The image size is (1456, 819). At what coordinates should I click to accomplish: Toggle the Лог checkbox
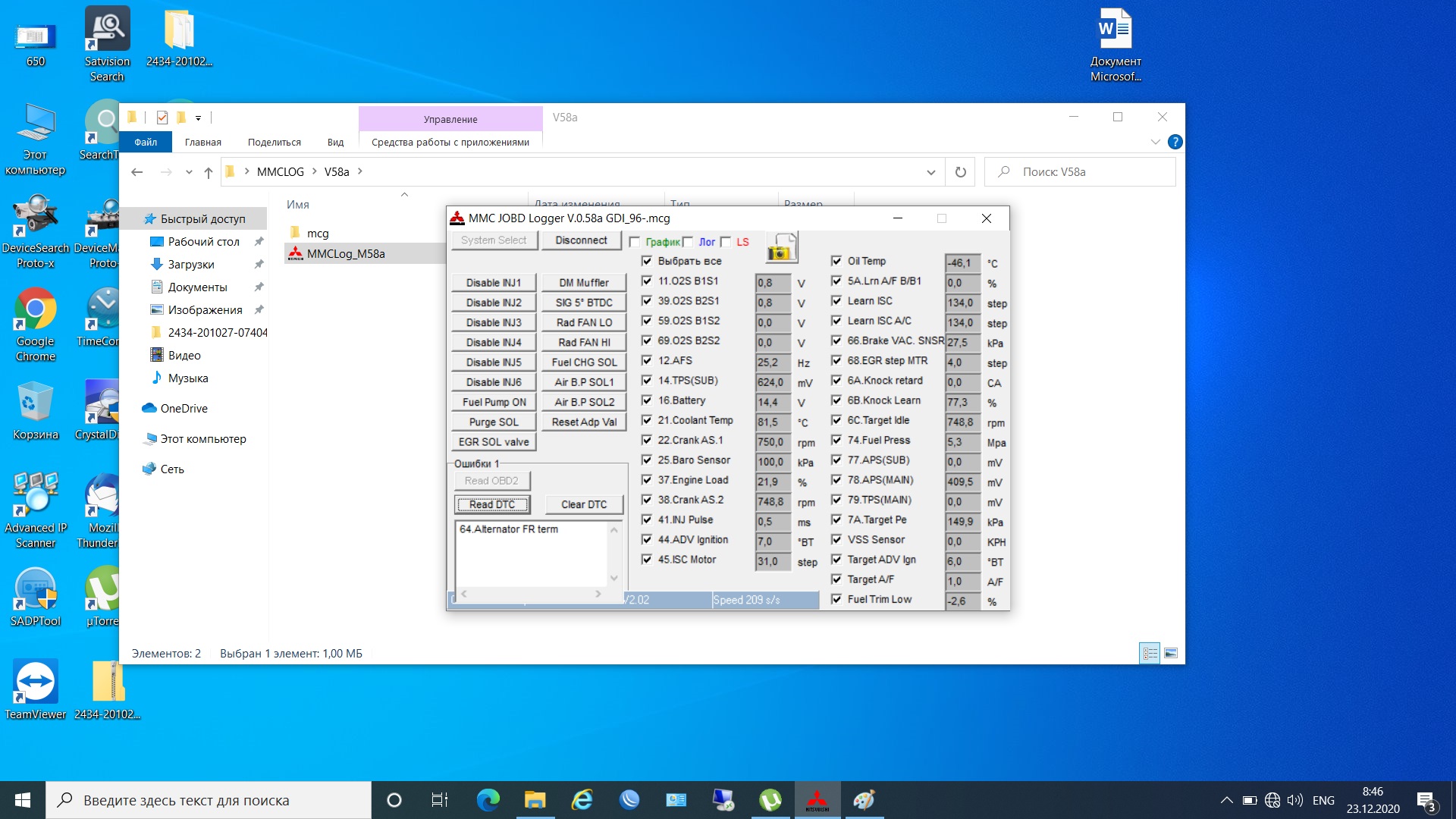click(688, 242)
